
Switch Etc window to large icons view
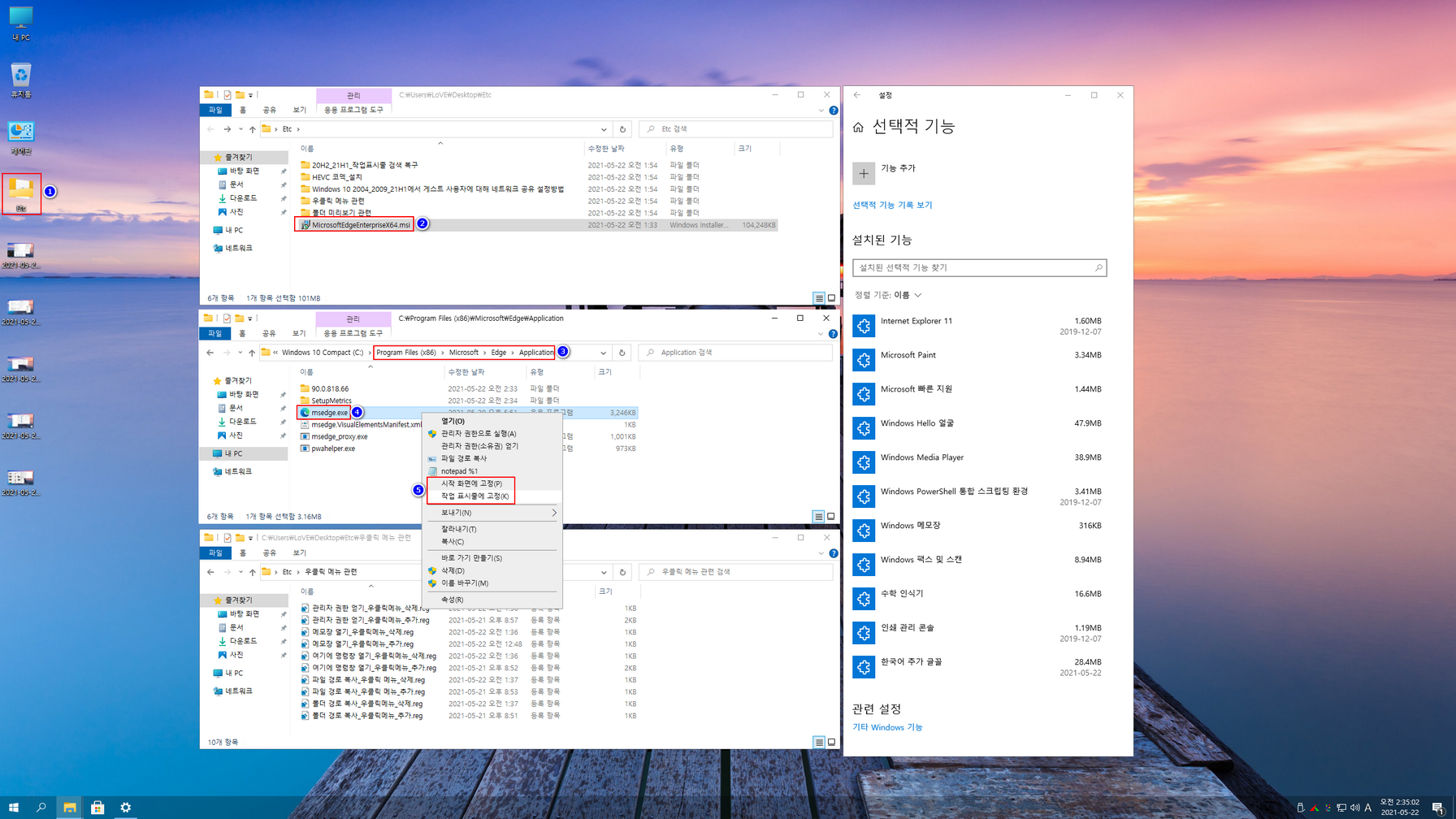(x=831, y=298)
